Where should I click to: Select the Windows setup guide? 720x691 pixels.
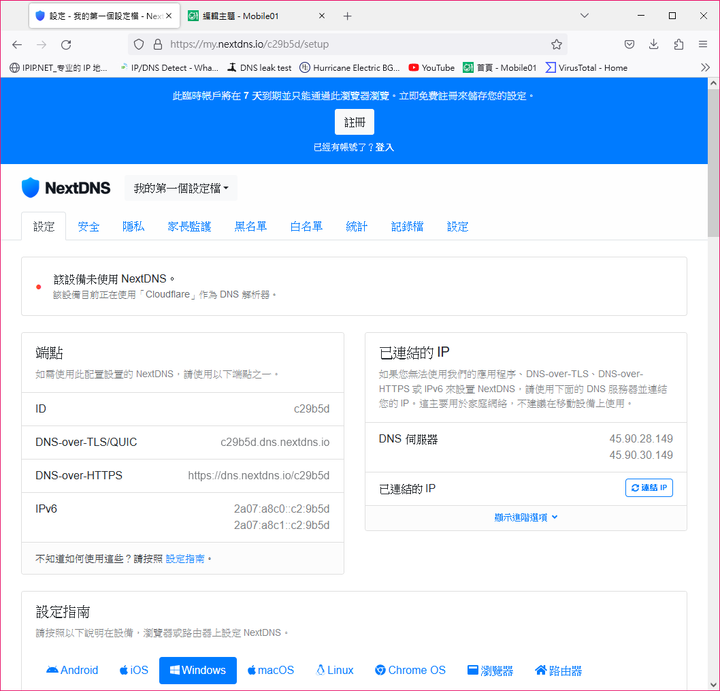point(198,670)
